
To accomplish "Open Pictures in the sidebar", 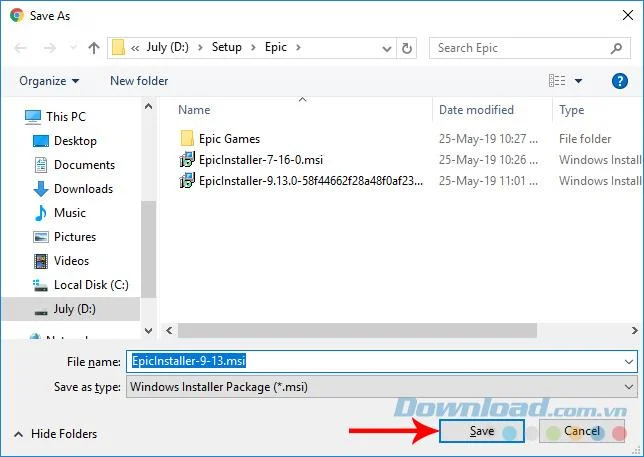I will 75,237.
